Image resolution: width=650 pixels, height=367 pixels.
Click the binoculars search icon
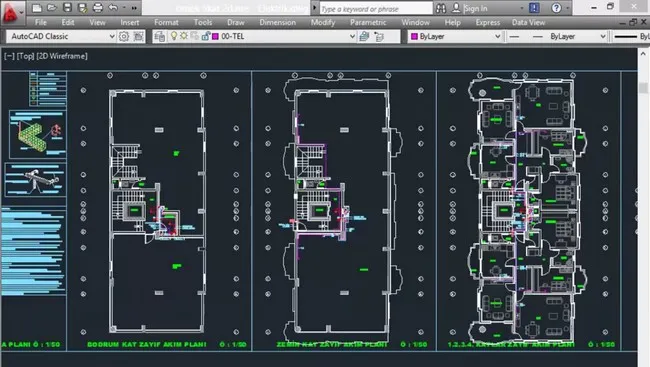click(x=441, y=8)
